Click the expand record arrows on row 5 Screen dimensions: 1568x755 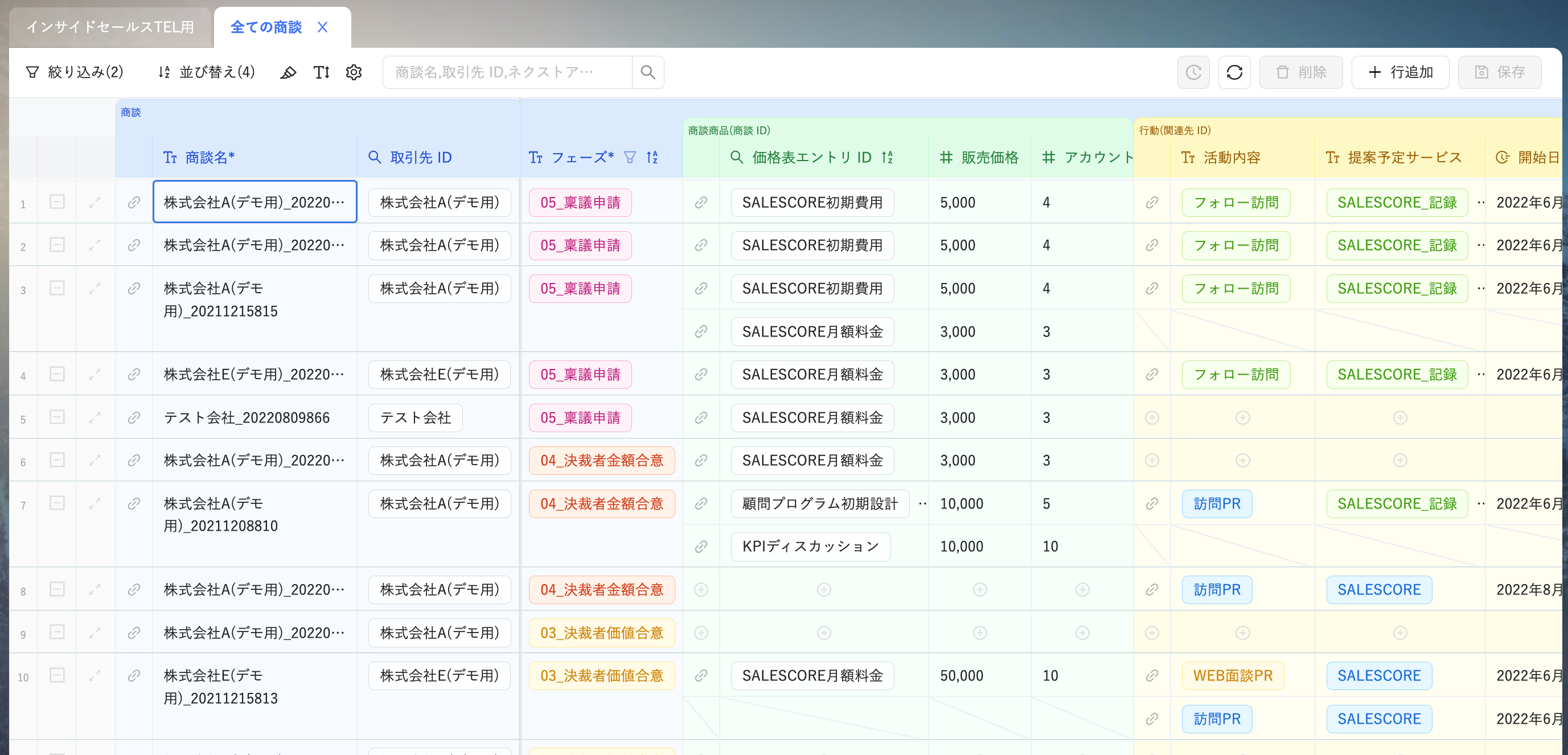pyautogui.click(x=96, y=418)
